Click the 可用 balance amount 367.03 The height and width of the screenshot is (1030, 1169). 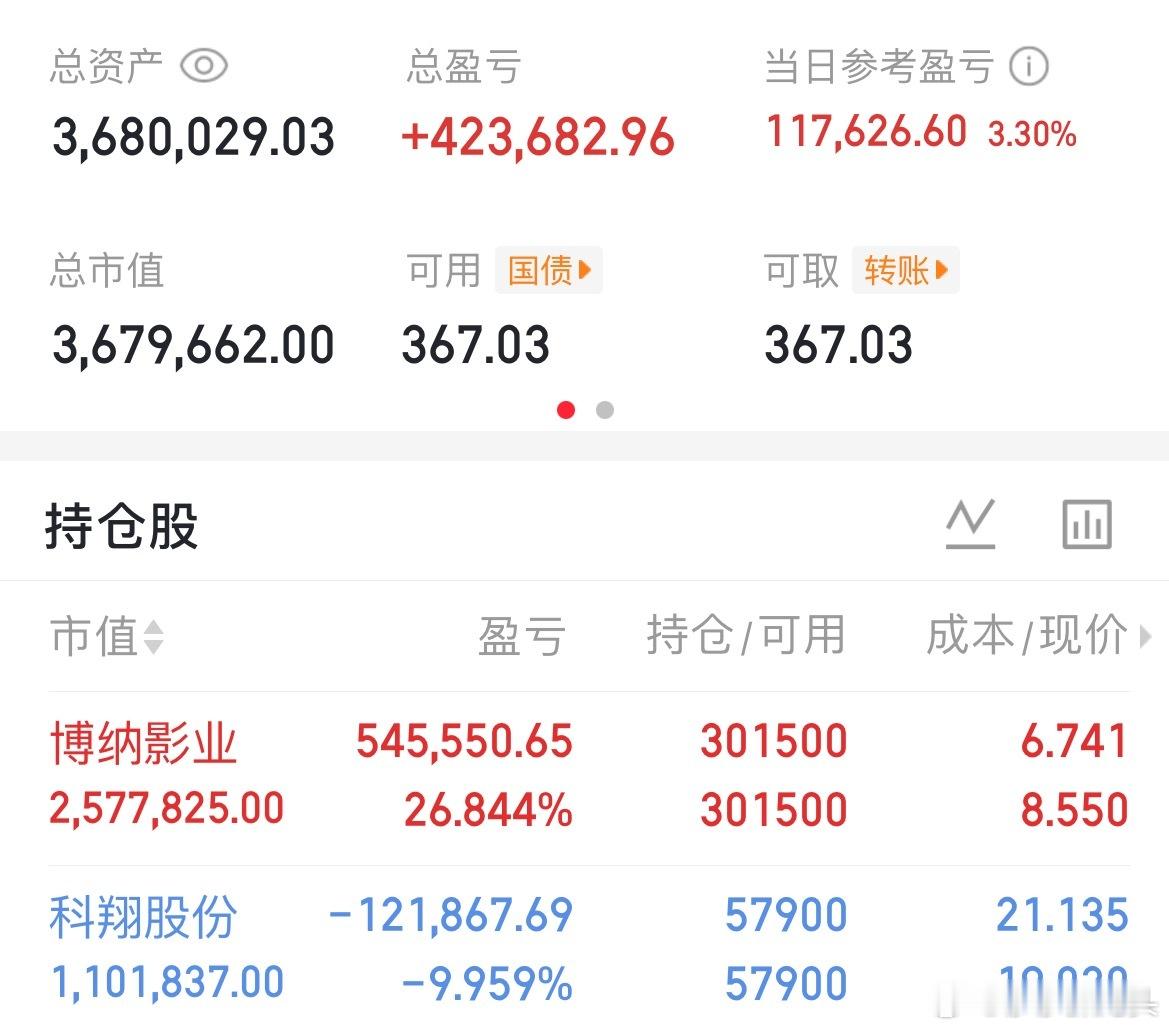click(x=476, y=344)
